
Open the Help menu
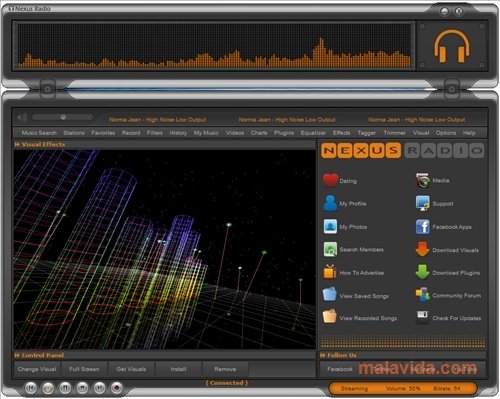[x=469, y=133]
